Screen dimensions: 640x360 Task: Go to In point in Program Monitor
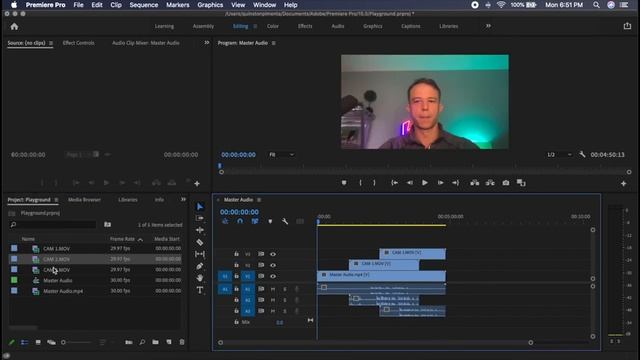[x=394, y=183]
